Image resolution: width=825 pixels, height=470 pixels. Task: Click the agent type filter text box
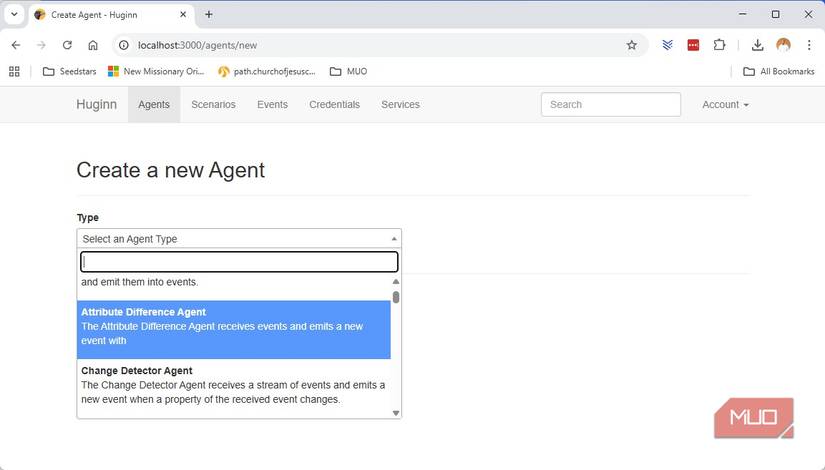tap(239, 262)
